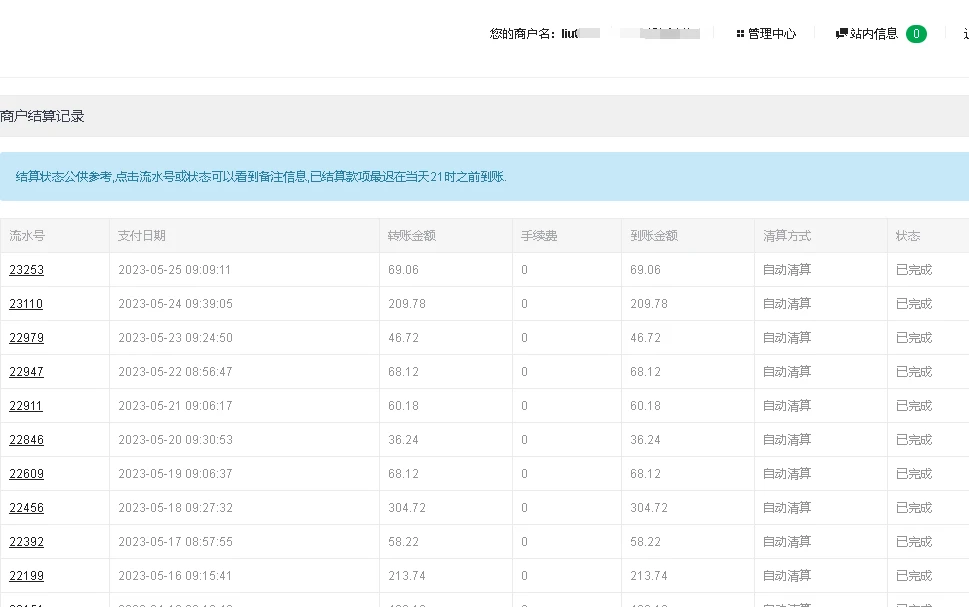Open settlement record 23253
The image size is (969, 607).
point(26,270)
